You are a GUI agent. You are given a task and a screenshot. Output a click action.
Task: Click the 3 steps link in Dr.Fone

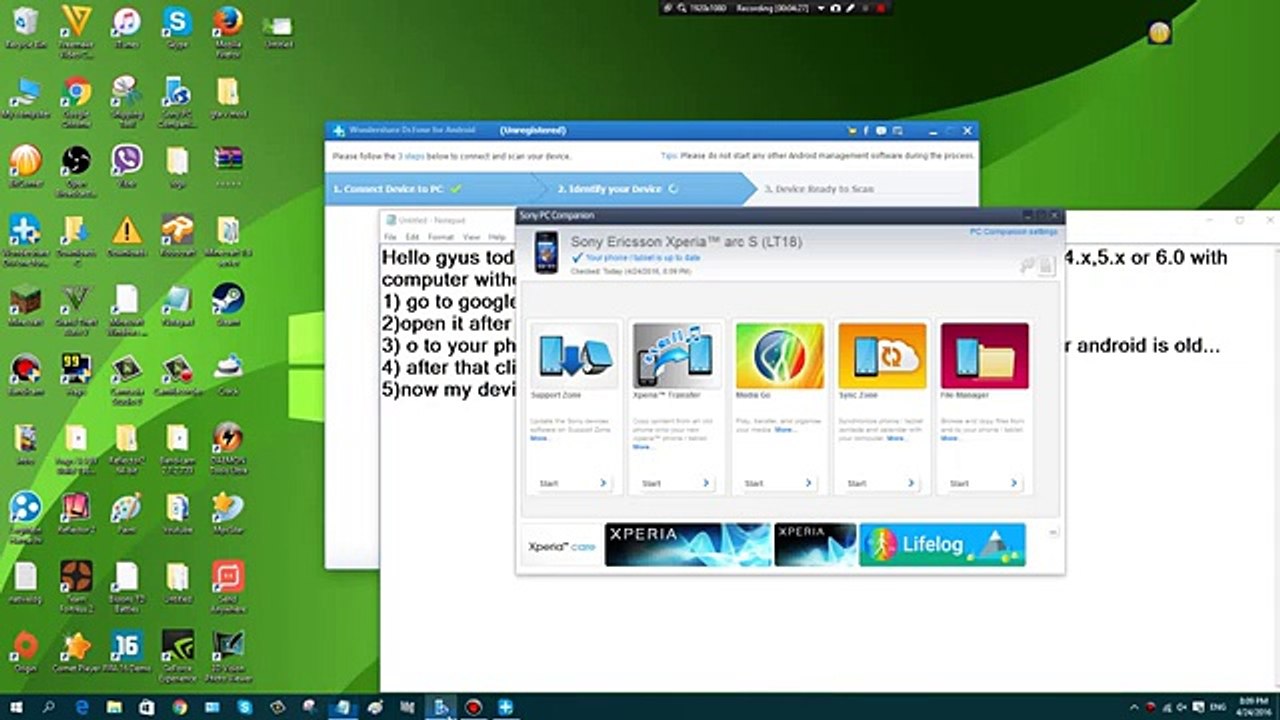coord(411,157)
